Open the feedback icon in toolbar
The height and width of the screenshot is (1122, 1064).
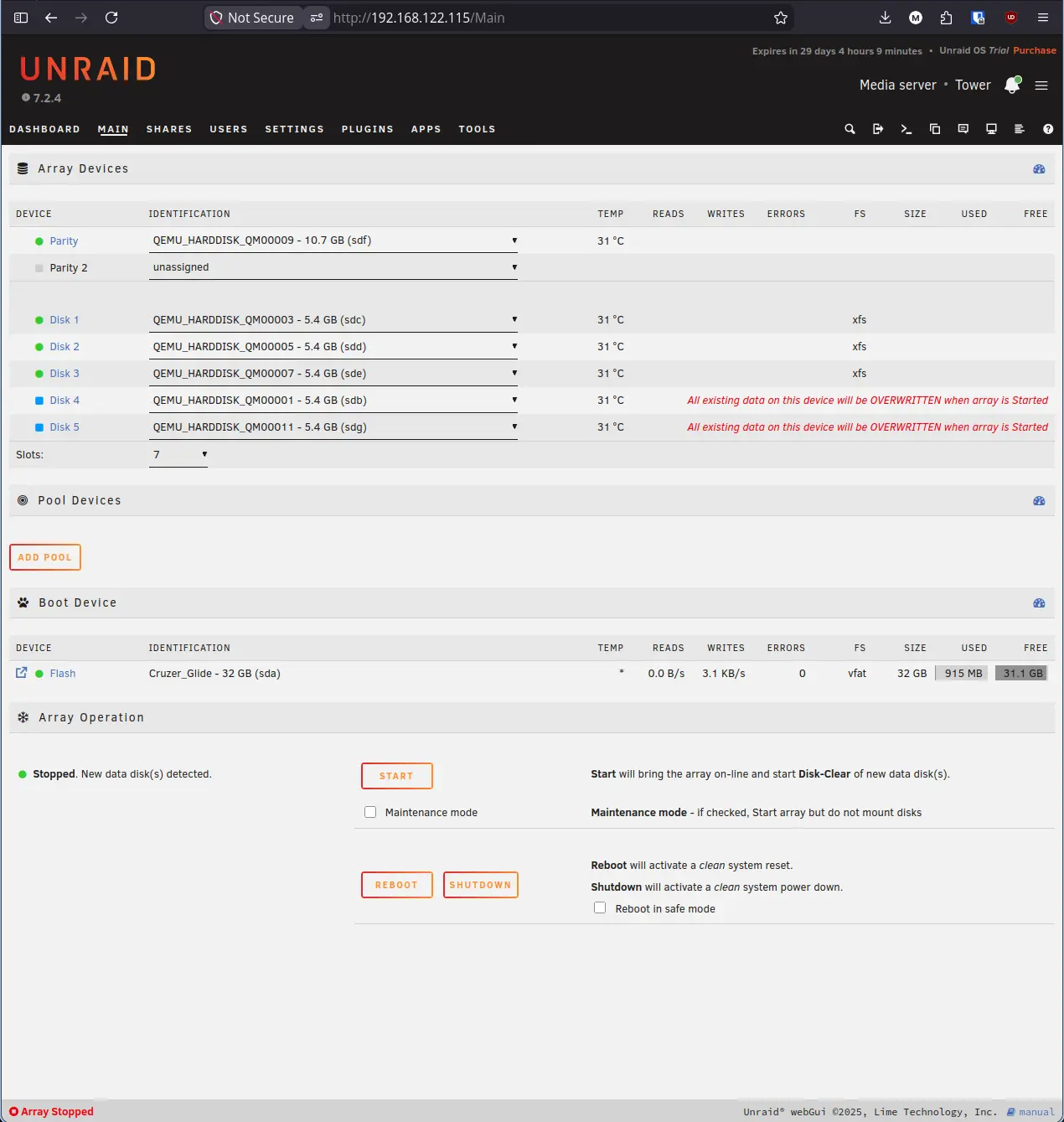pyautogui.click(x=963, y=129)
